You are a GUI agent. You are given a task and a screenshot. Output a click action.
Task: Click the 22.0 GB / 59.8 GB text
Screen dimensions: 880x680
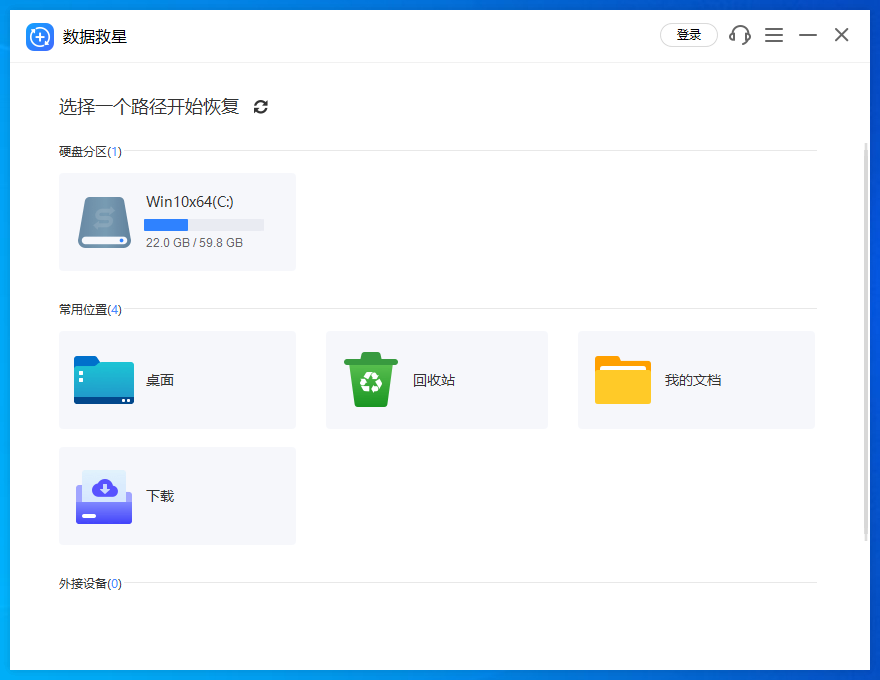(x=194, y=242)
